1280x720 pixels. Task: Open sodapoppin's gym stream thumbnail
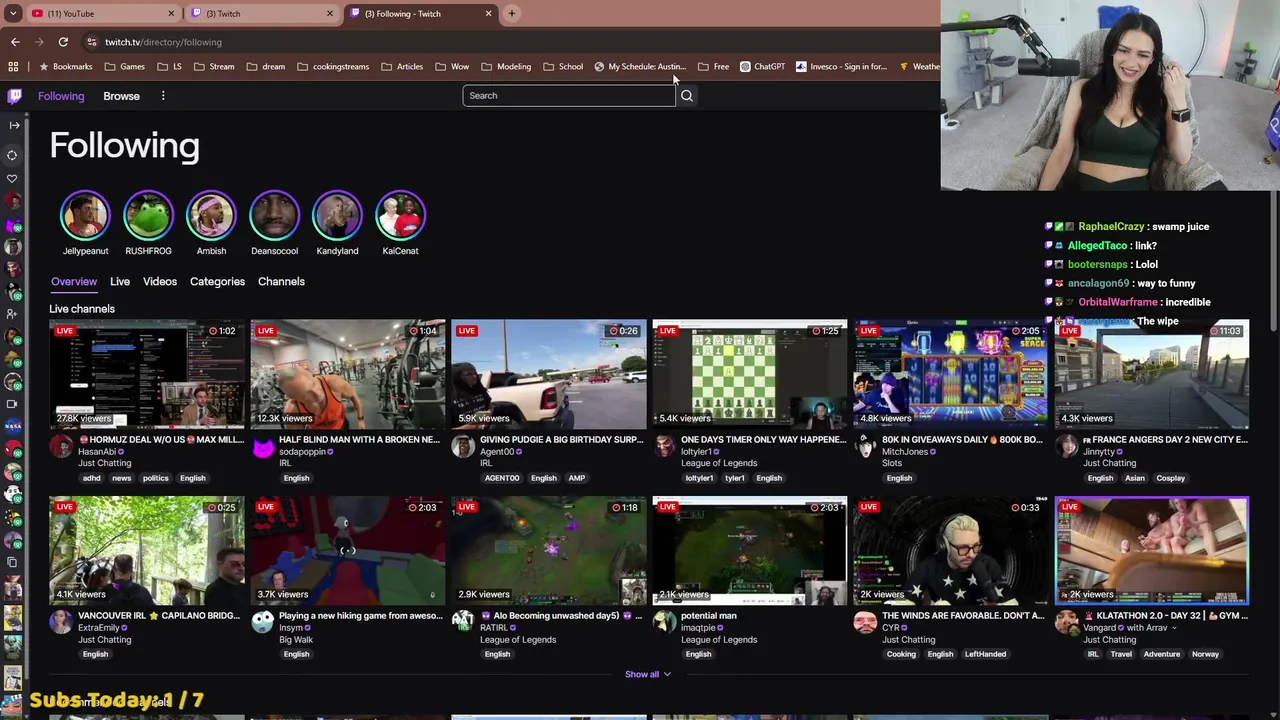point(348,374)
